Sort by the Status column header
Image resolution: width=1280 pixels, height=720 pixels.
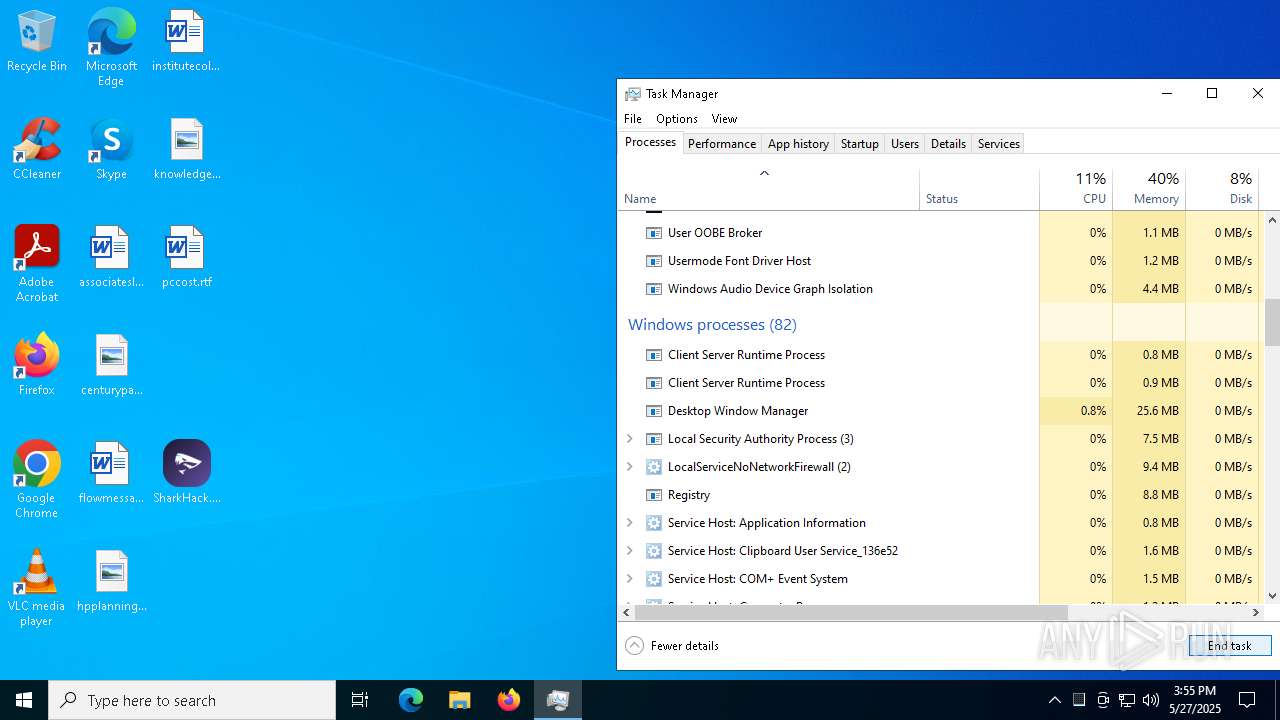pos(979,189)
